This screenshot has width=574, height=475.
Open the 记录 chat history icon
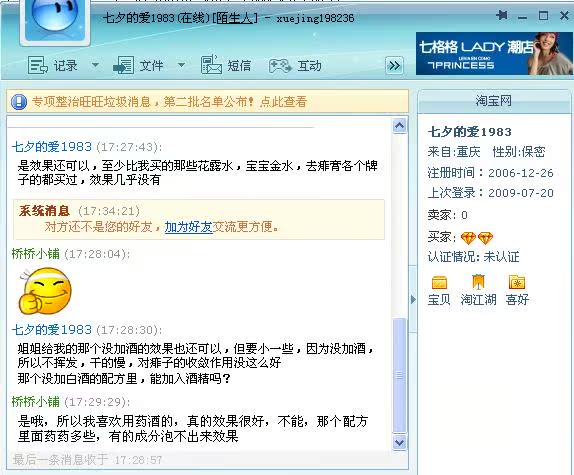coord(38,66)
